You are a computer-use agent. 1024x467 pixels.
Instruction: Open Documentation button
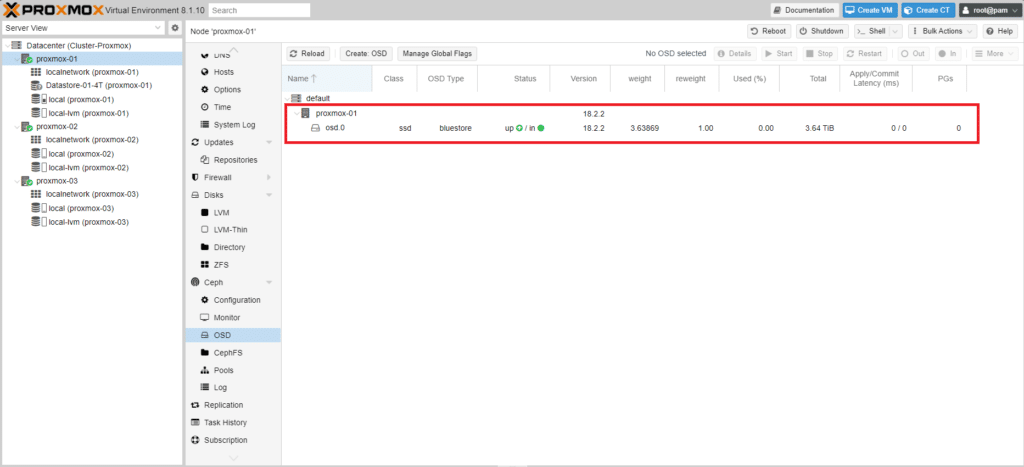click(x=805, y=10)
